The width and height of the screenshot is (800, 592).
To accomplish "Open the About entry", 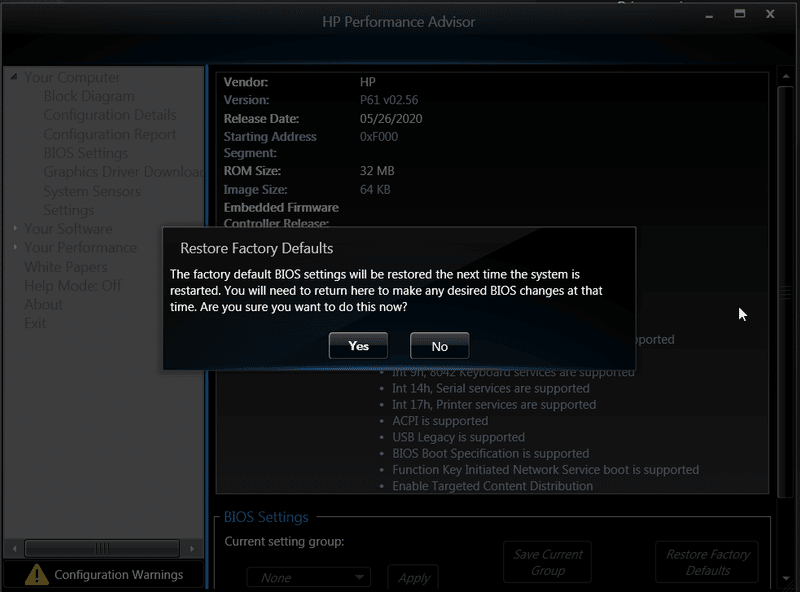I will coord(43,305).
